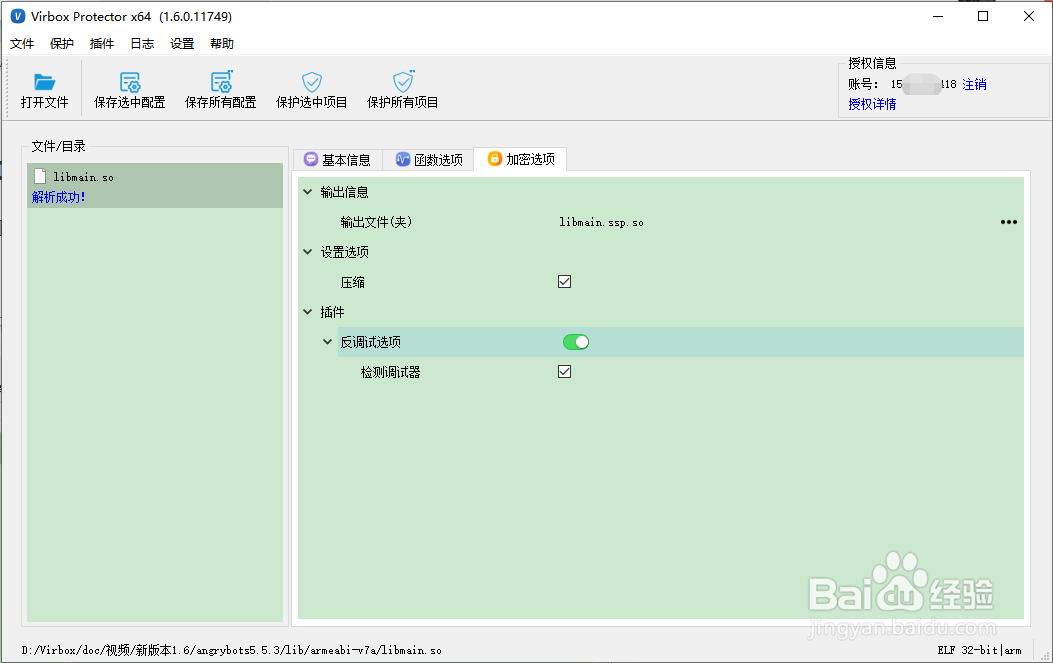Click the output file (输出文件(夹)) label

[376, 222]
